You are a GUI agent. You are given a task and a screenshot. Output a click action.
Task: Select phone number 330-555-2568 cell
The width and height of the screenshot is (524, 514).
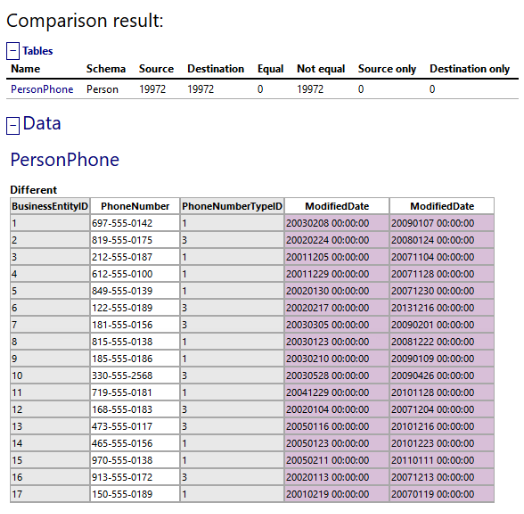click(x=135, y=375)
